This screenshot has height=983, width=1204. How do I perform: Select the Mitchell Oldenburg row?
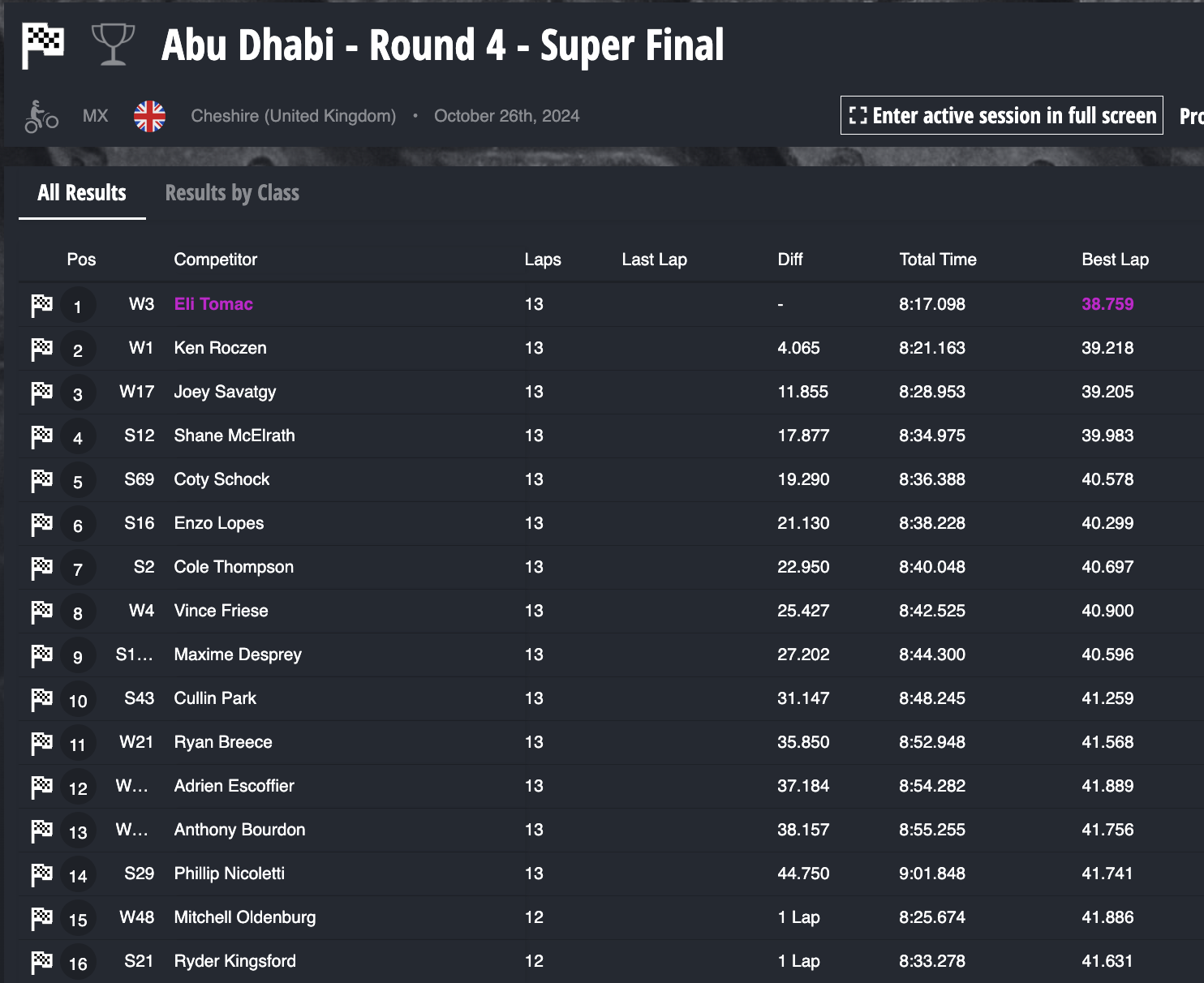point(244,917)
